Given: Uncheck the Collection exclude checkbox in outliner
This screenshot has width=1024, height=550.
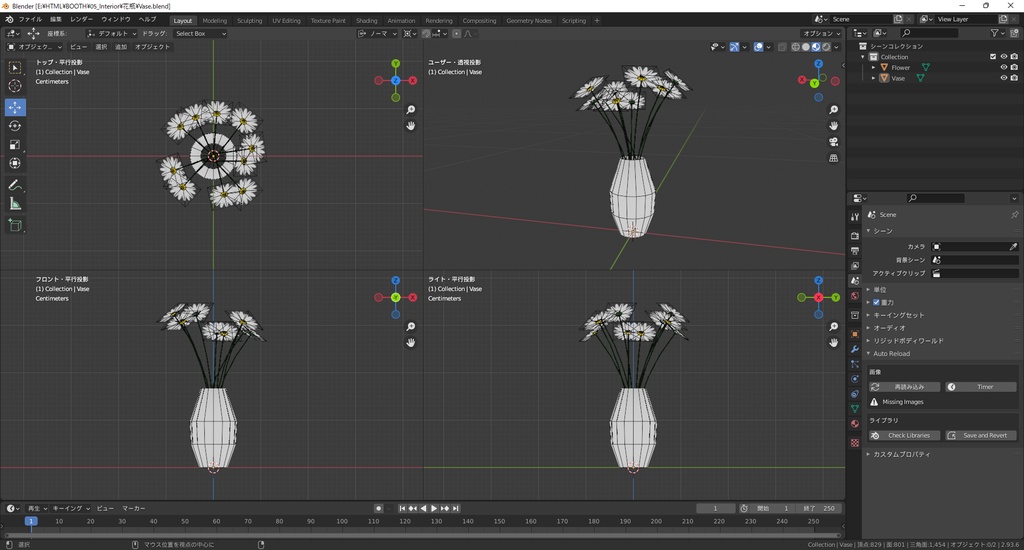Looking at the screenshot, I should 993,57.
